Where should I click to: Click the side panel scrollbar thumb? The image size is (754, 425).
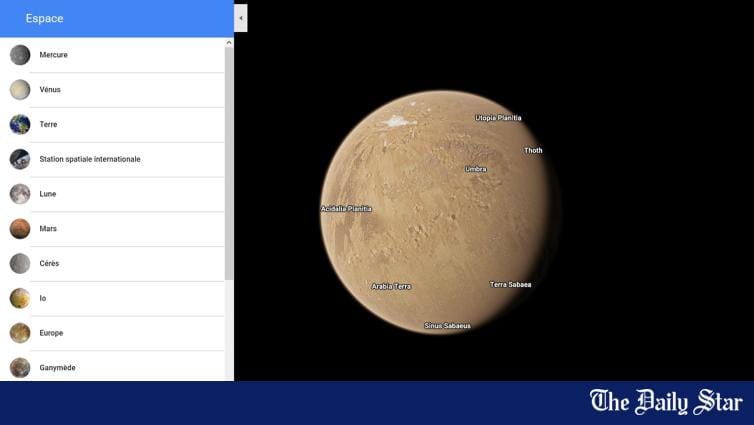[x=229, y=163]
